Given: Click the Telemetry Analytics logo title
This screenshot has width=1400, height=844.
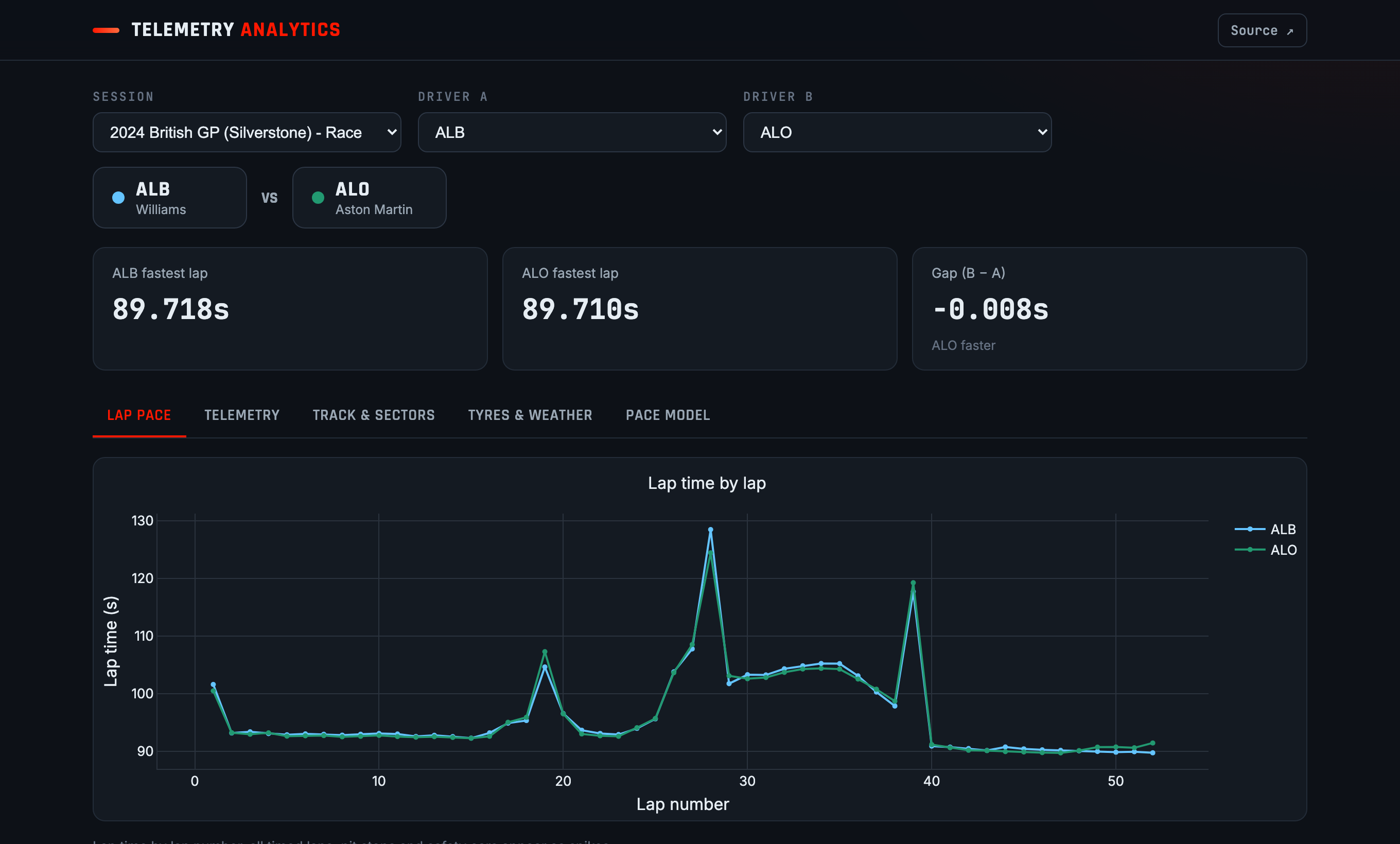Looking at the screenshot, I should tap(236, 29).
